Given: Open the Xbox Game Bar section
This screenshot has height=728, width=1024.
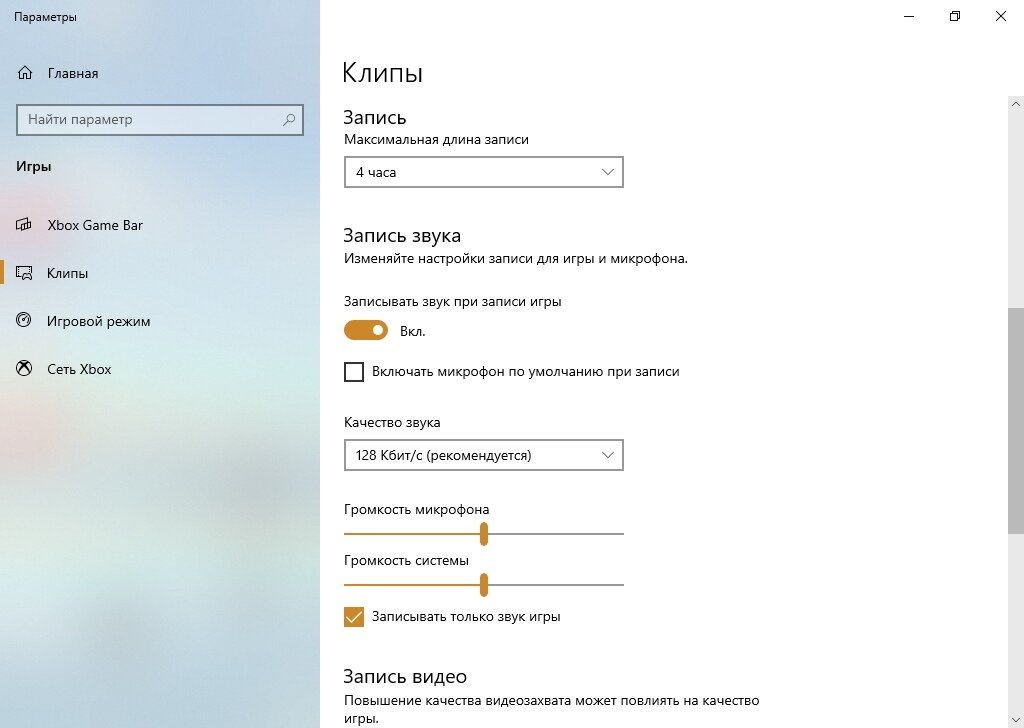Looking at the screenshot, I should 160,225.
